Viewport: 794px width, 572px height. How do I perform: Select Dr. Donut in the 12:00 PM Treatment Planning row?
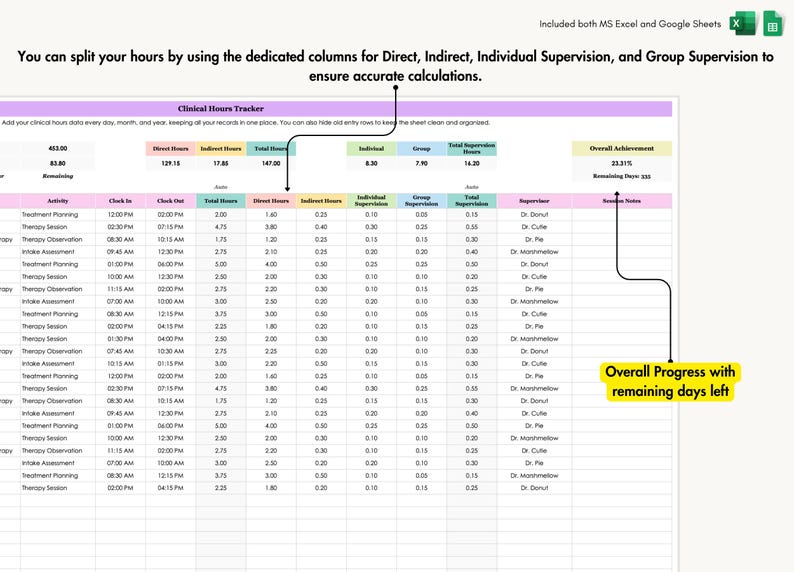point(534,215)
